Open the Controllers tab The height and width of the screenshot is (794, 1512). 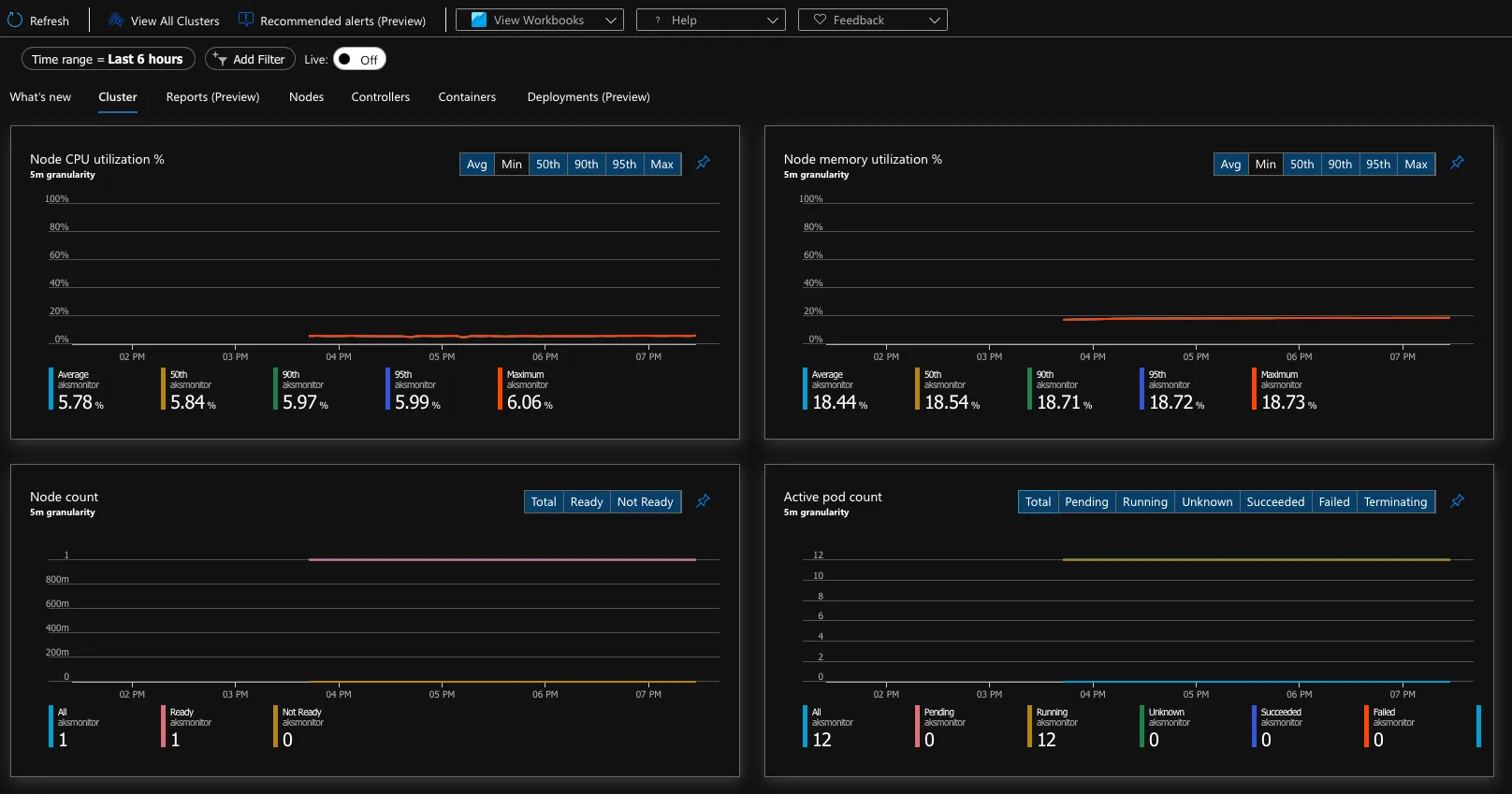click(x=381, y=97)
